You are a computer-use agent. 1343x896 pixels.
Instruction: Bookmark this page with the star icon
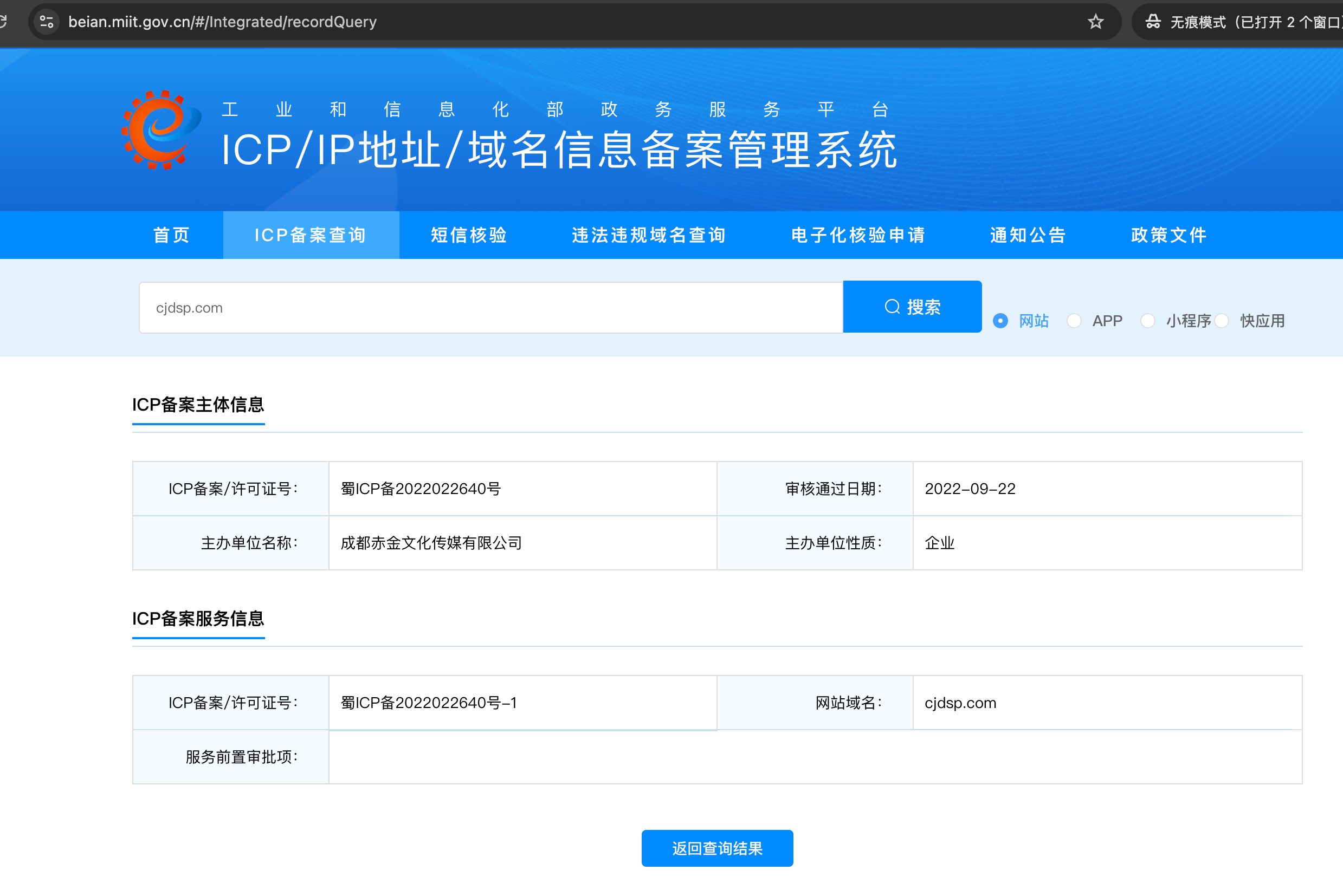pos(1095,22)
